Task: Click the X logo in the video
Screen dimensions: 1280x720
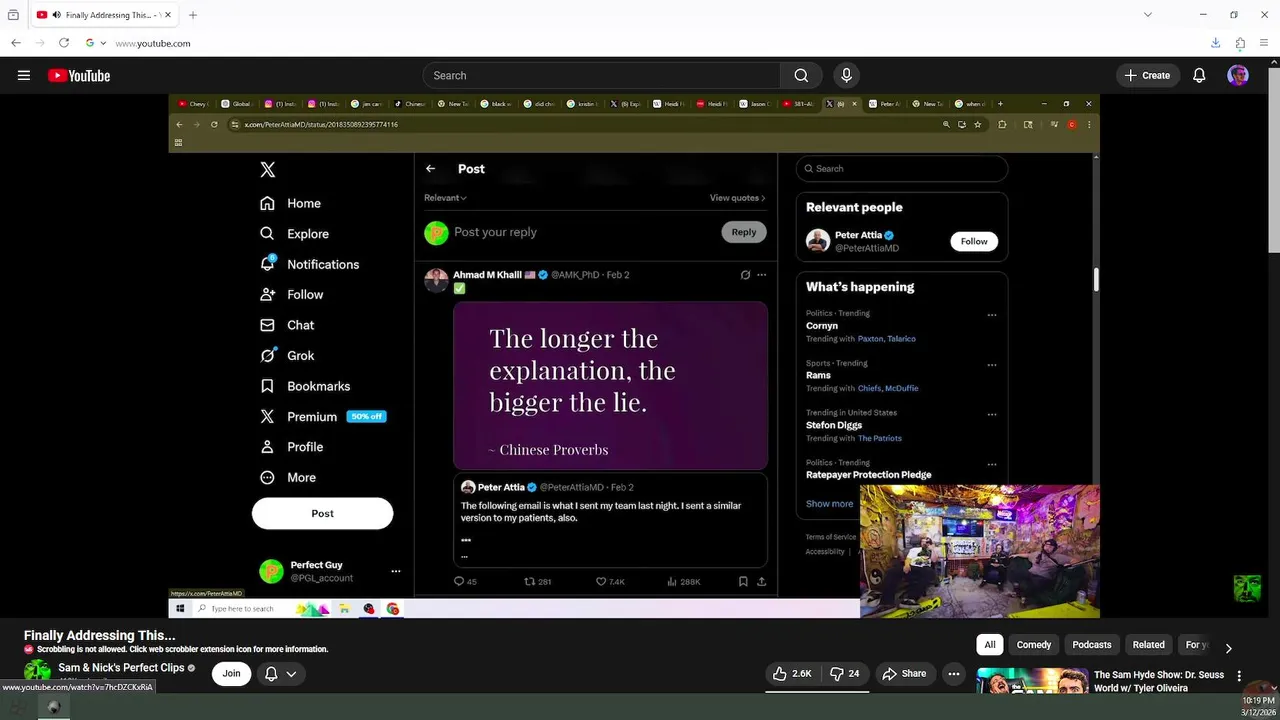Action: 268,170
